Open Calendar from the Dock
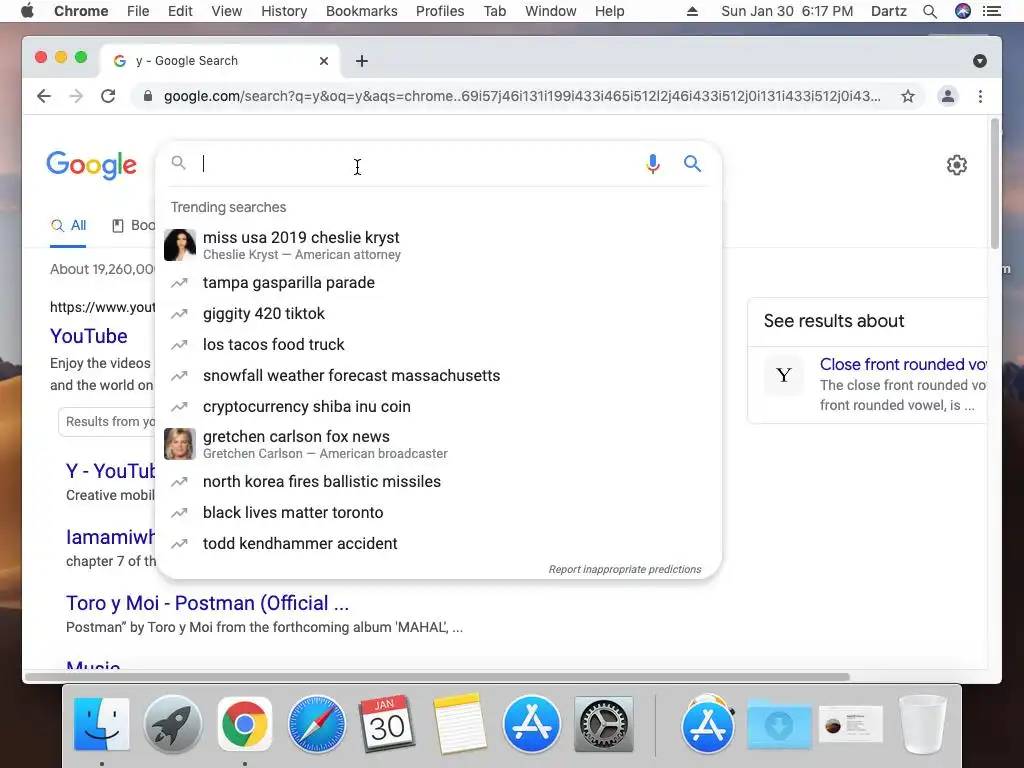 [388, 724]
